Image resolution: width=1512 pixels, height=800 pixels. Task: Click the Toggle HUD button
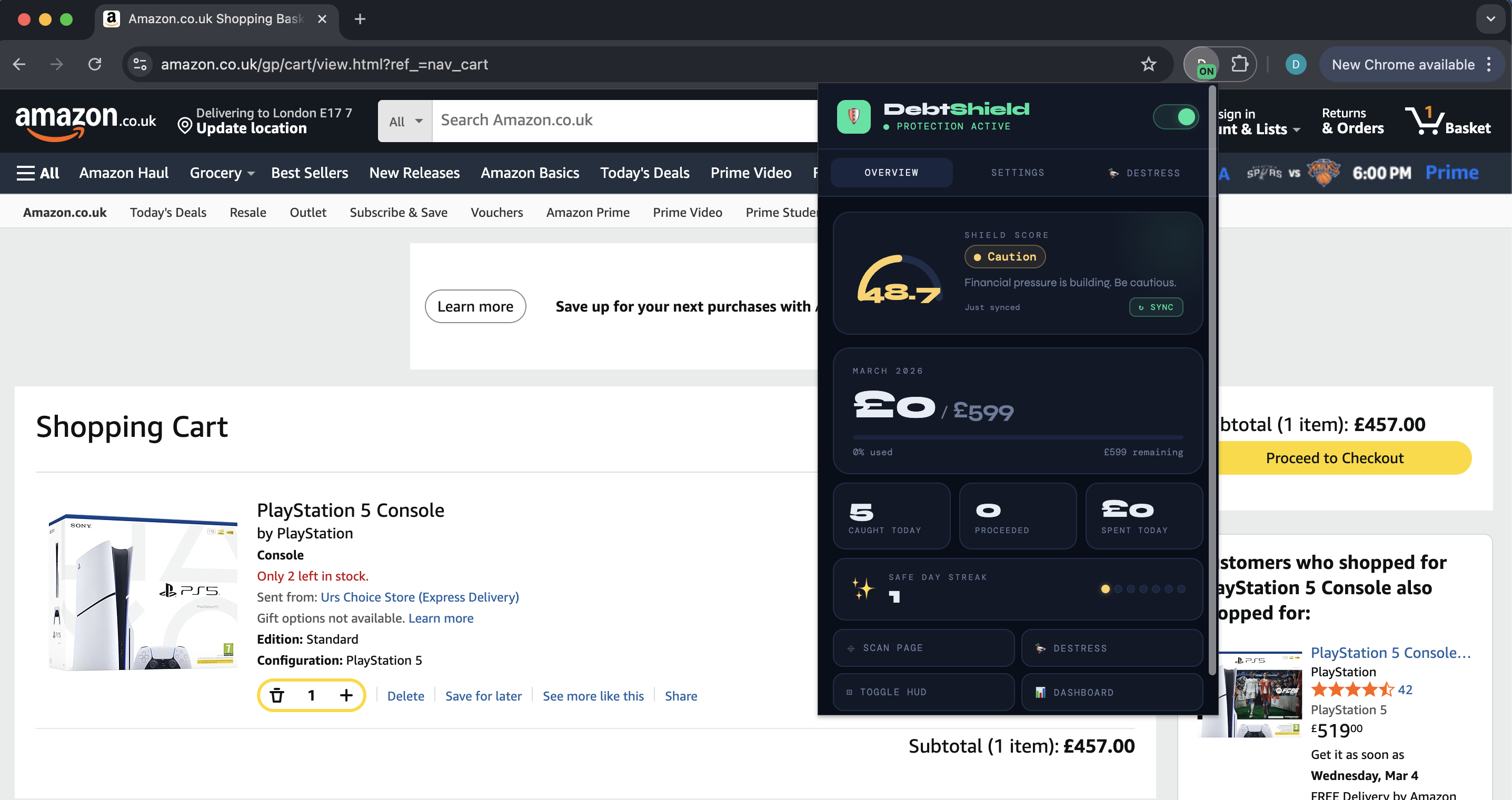tap(923, 692)
